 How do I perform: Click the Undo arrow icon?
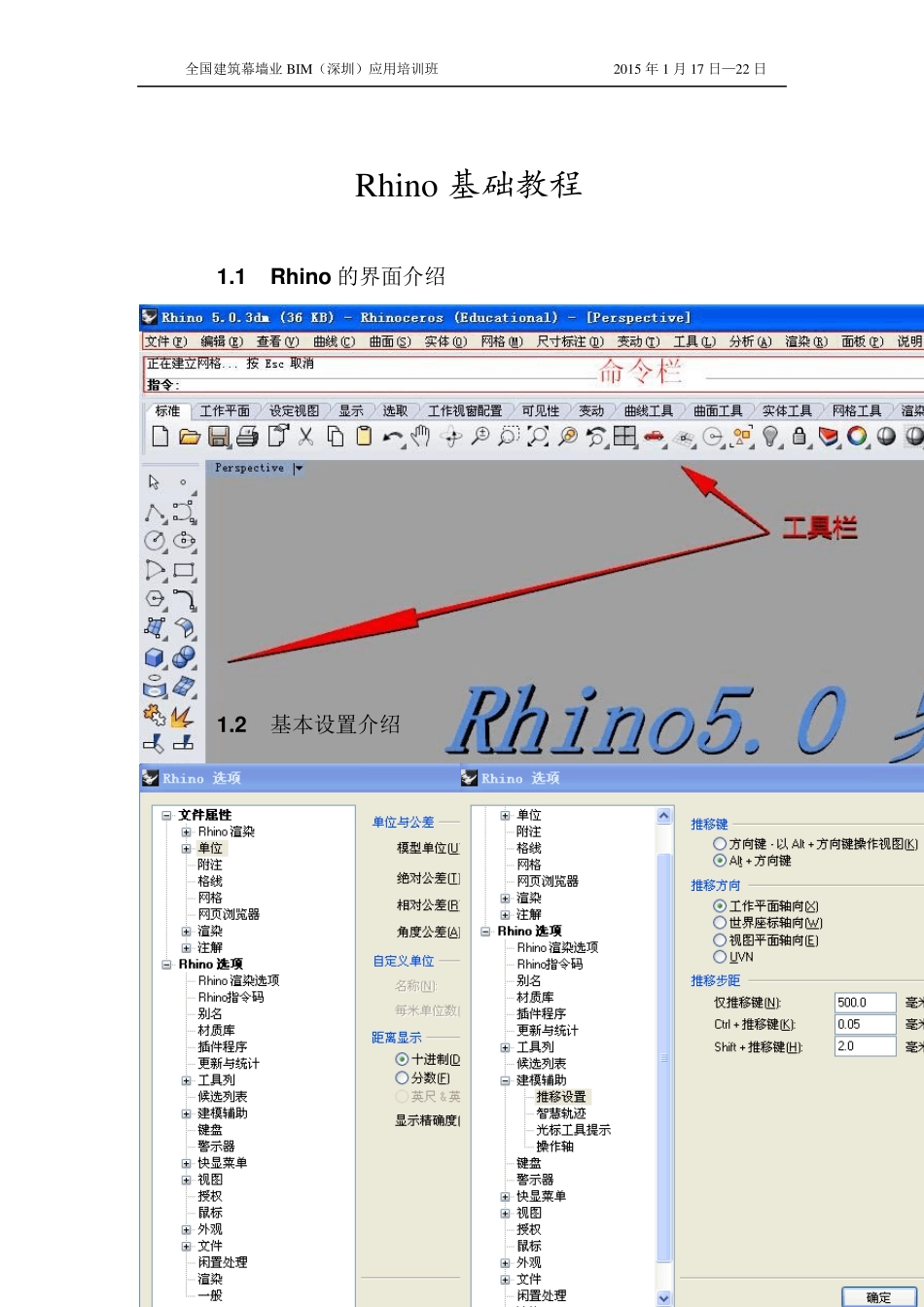393,438
